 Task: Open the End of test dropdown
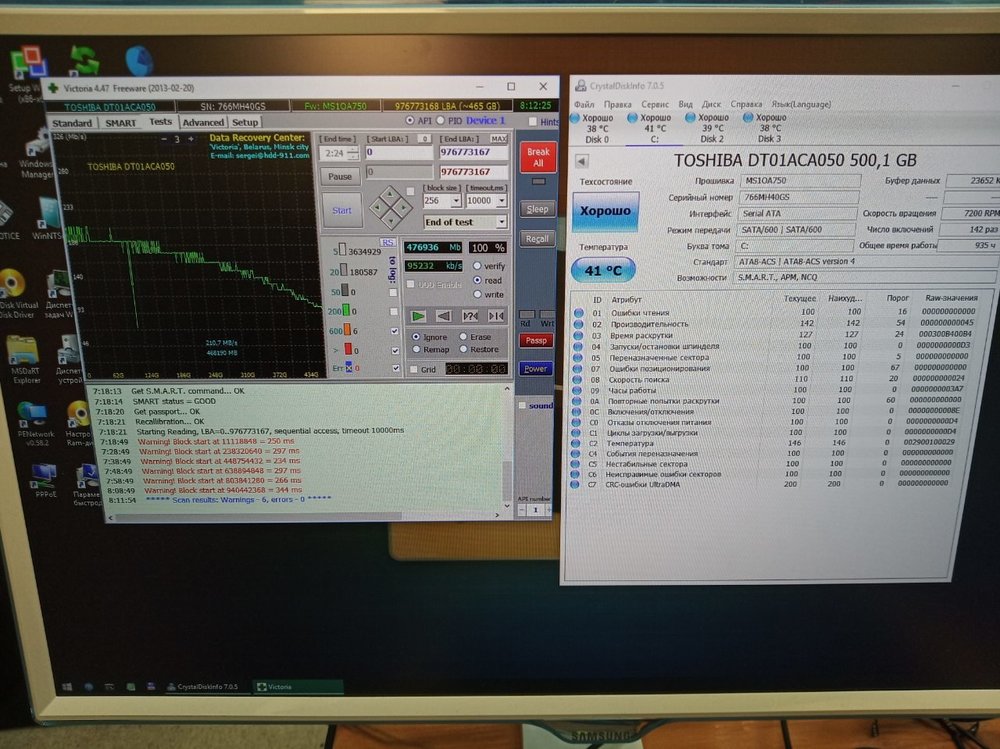pos(501,222)
